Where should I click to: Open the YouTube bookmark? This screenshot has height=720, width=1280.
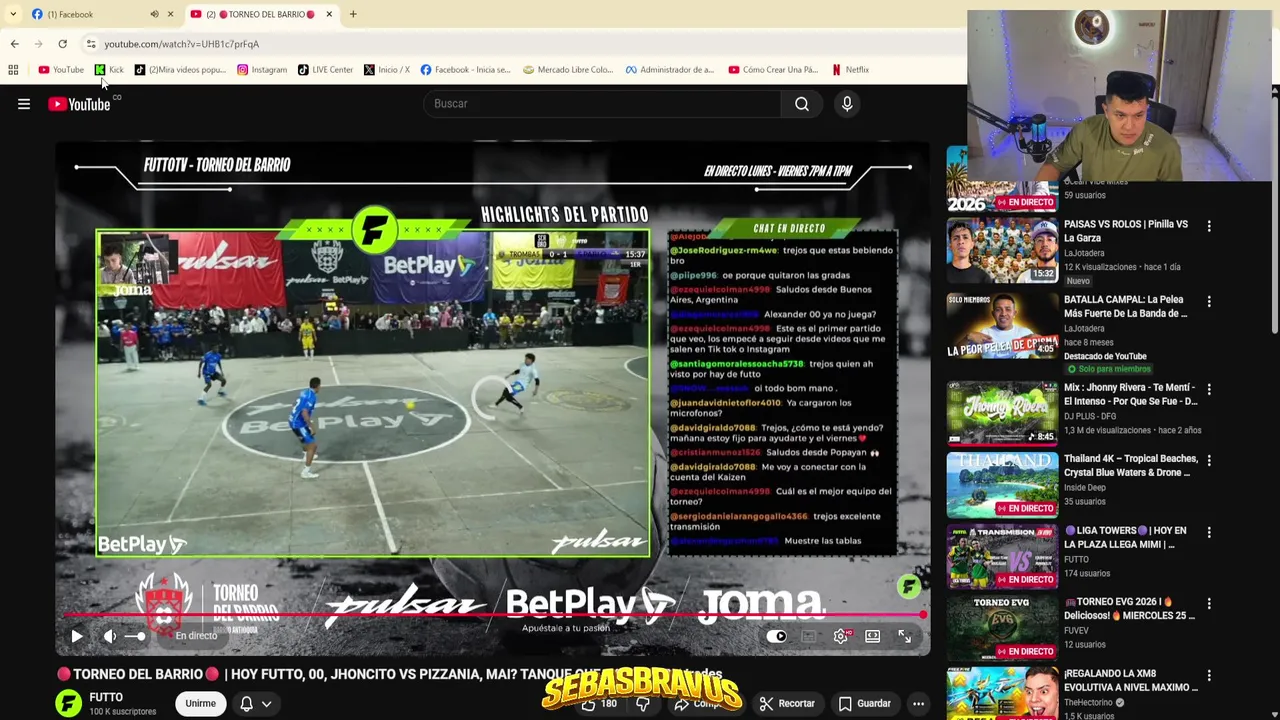(61, 70)
